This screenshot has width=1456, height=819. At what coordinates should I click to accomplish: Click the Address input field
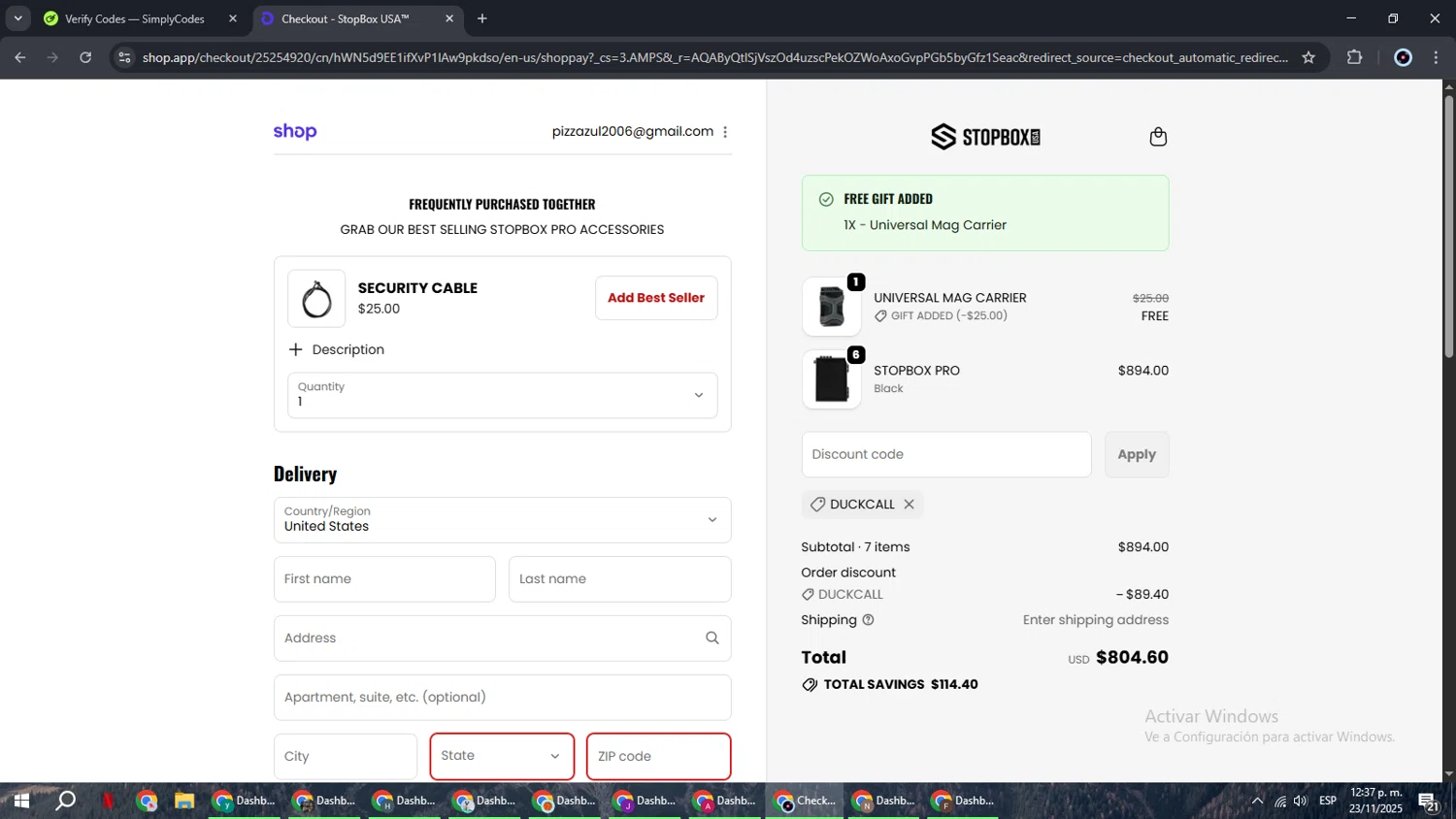503,639
